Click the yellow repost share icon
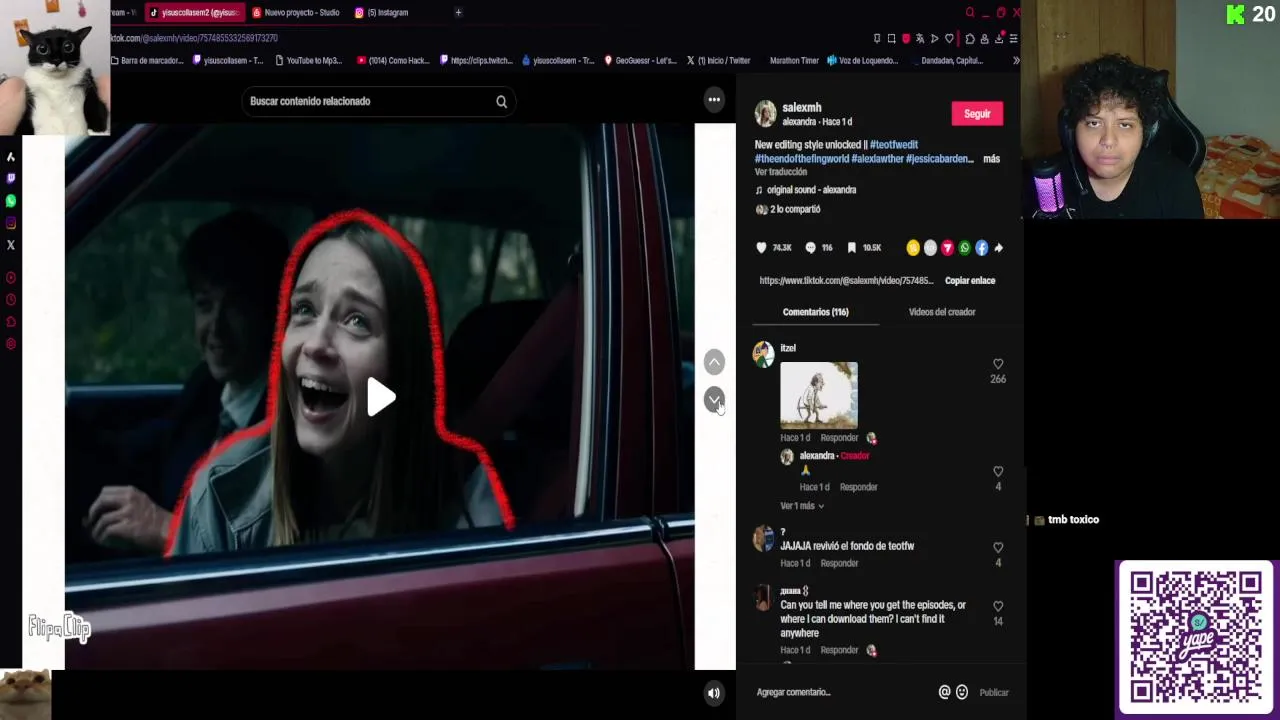 click(913, 248)
